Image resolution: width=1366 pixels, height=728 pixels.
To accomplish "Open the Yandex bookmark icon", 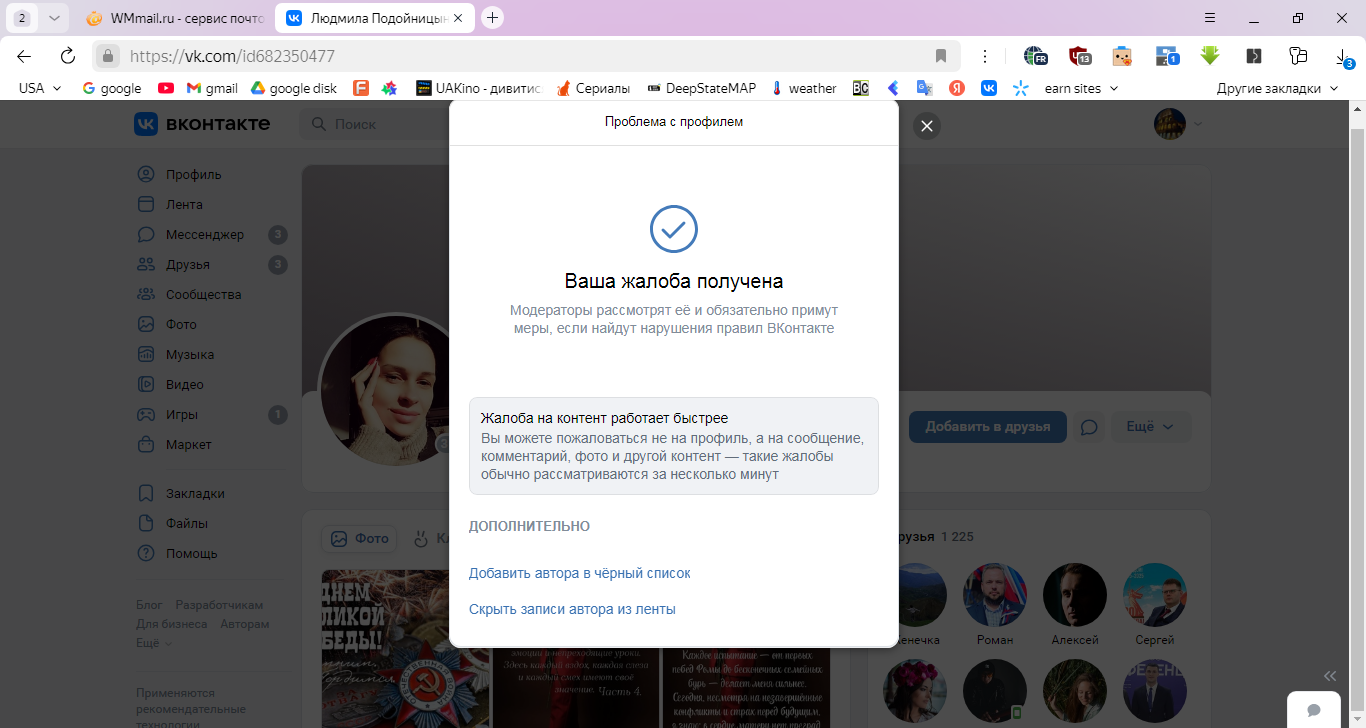I will click(957, 88).
